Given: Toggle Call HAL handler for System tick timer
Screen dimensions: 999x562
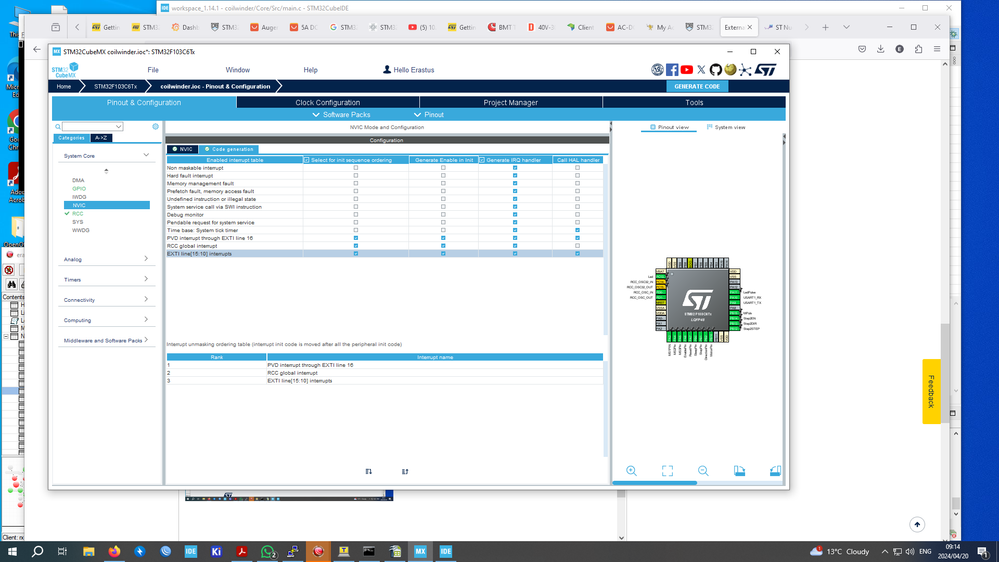Looking at the screenshot, I should pyautogui.click(x=577, y=230).
